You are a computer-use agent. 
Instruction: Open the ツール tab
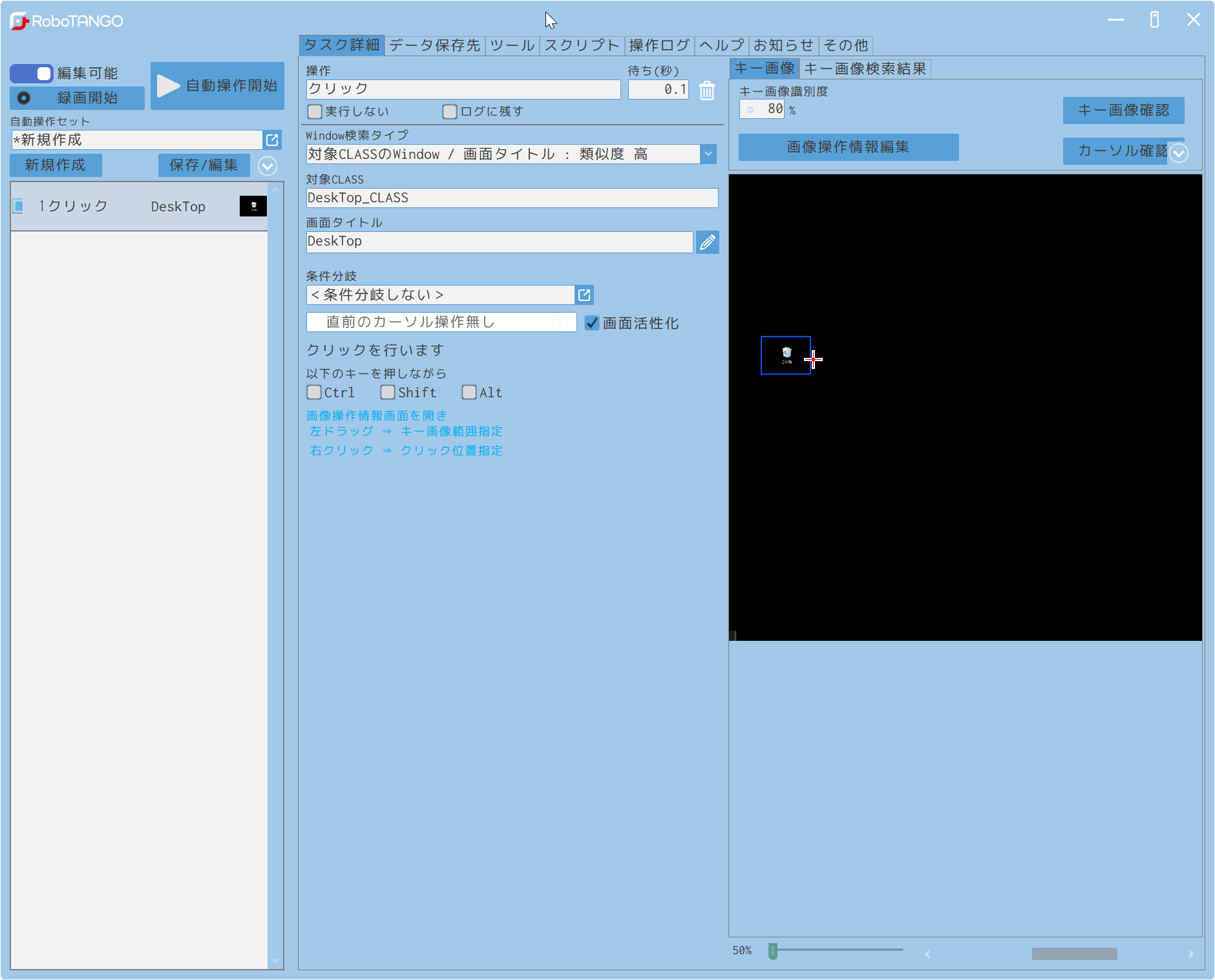(x=512, y=45)
